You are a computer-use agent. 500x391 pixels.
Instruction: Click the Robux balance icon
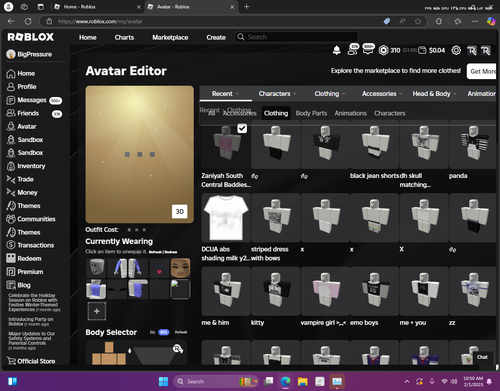pyautogui.click(x=383, y=50)
